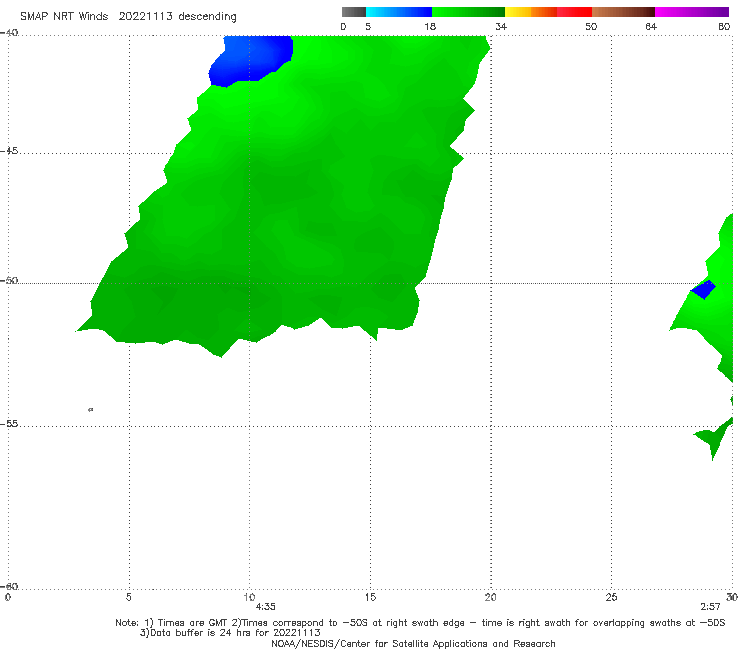Click the word 'descending' in the title
Screen dimensions: 740x650
click(x=208, y=17)
